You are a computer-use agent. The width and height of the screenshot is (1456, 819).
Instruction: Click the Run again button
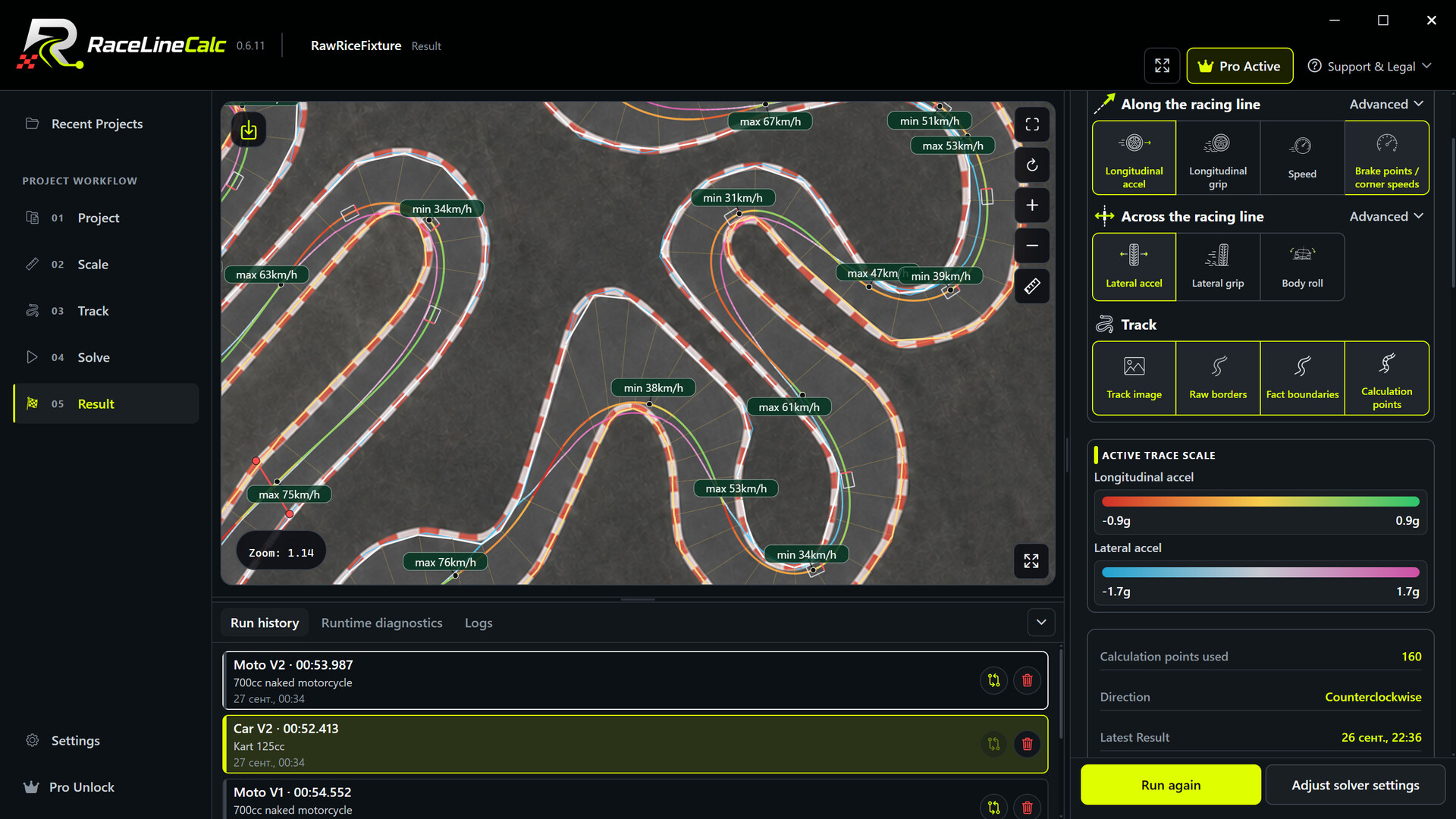click(1171, 785)
